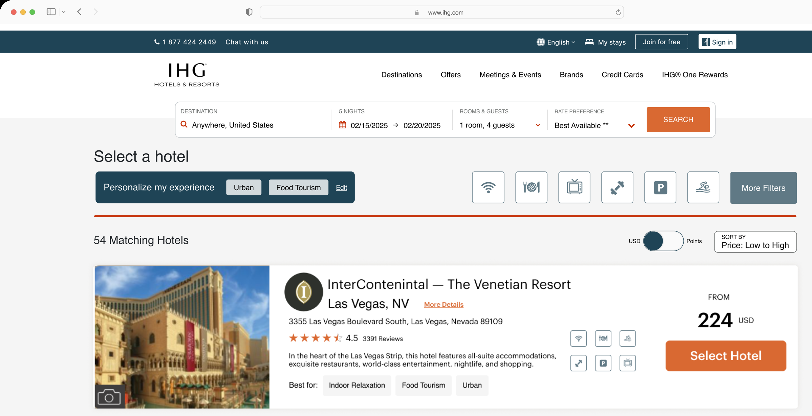
Task: Open the Rooms & Guests dropdown
Action: [500, 120]
